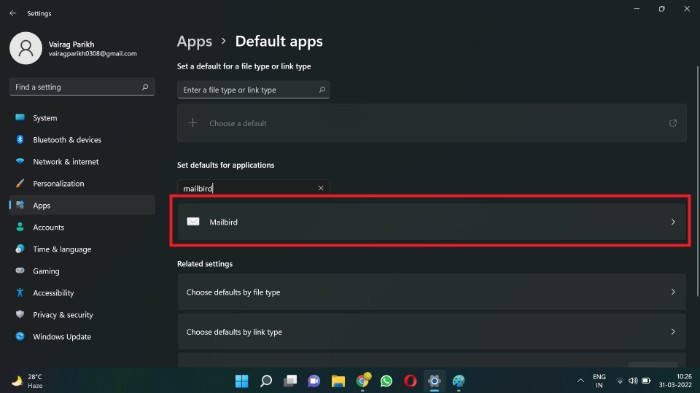The height and width of the screenshot is (393, 700).
Task: Open the weather widget on taskbar
Action: (x=27, y=381)
